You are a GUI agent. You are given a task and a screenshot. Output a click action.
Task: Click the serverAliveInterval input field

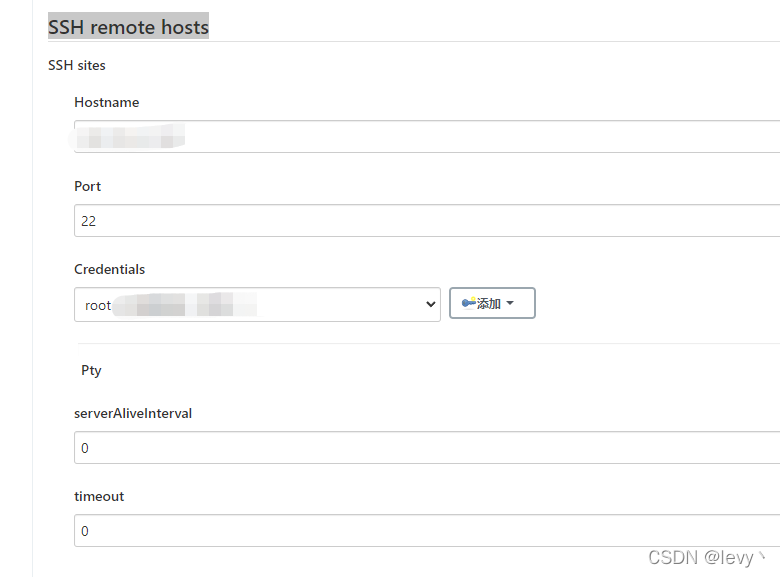(x=427, y=448)
